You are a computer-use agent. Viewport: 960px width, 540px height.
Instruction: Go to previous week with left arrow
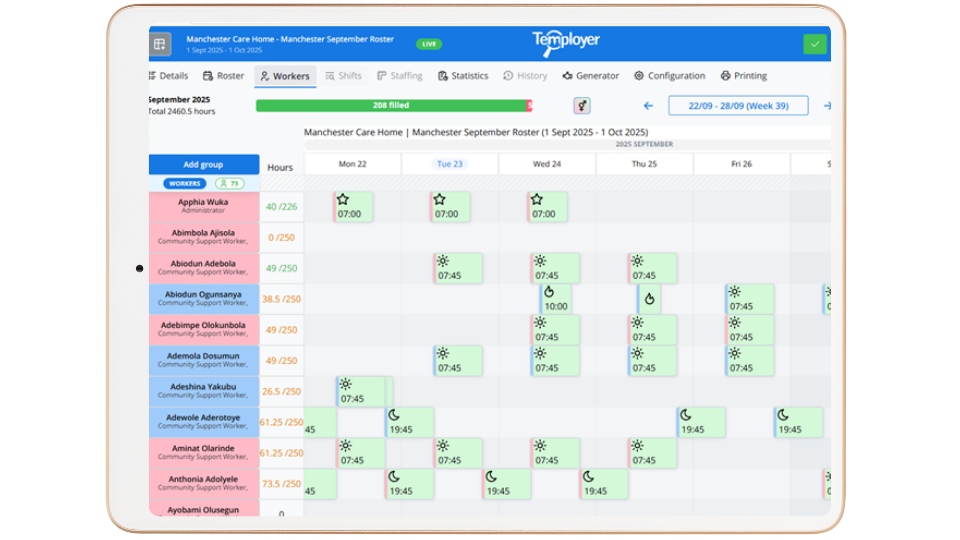[648, 105]
